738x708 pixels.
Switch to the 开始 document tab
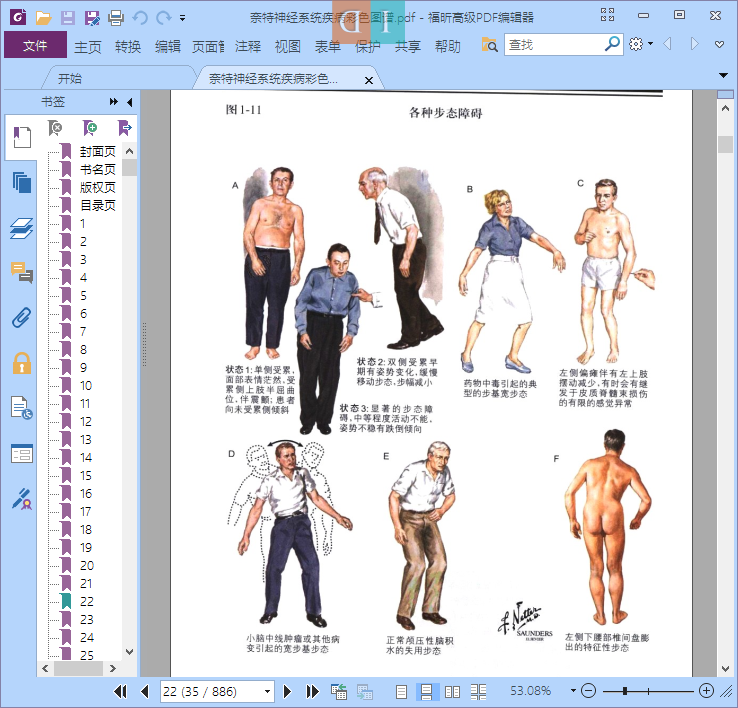[x=70, y=79]
